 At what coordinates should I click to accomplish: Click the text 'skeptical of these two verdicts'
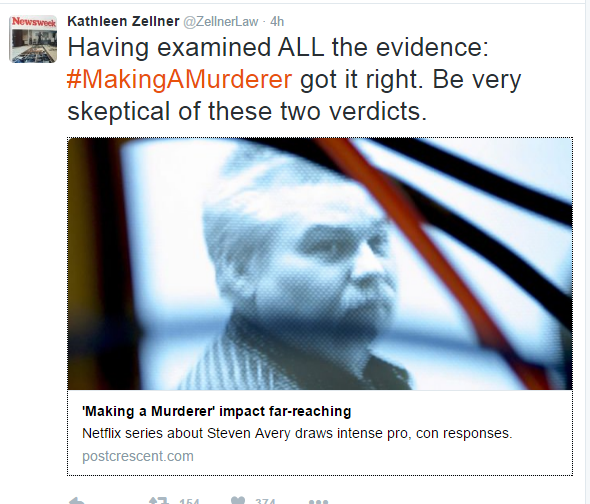pos(247,111)
